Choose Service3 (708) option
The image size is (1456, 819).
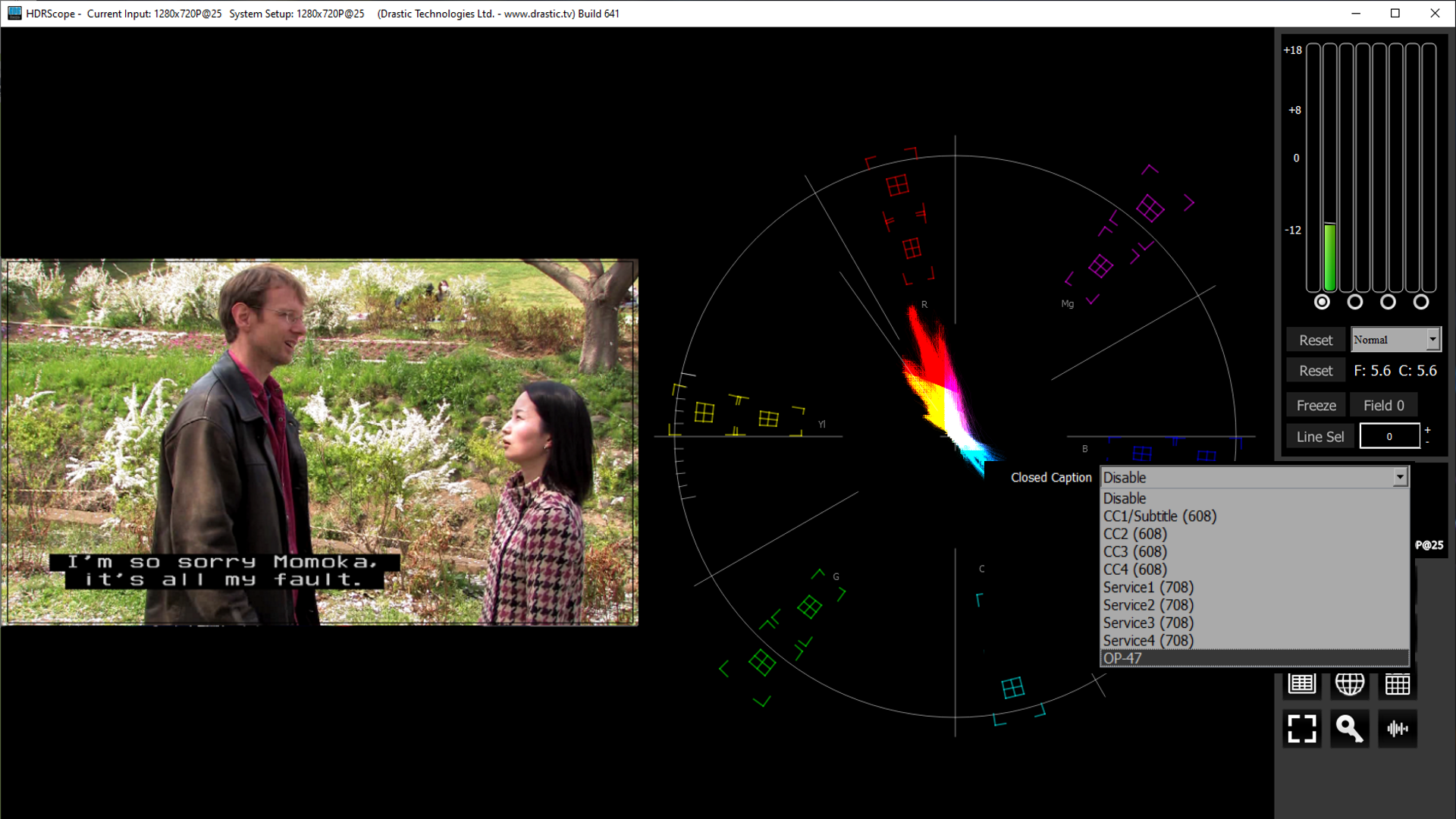(1254, 623)
